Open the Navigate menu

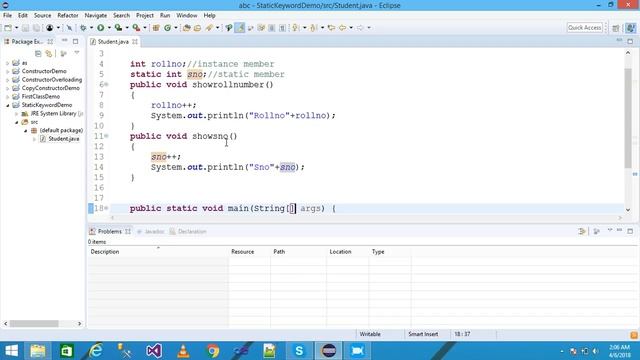(x=96, y=15)
